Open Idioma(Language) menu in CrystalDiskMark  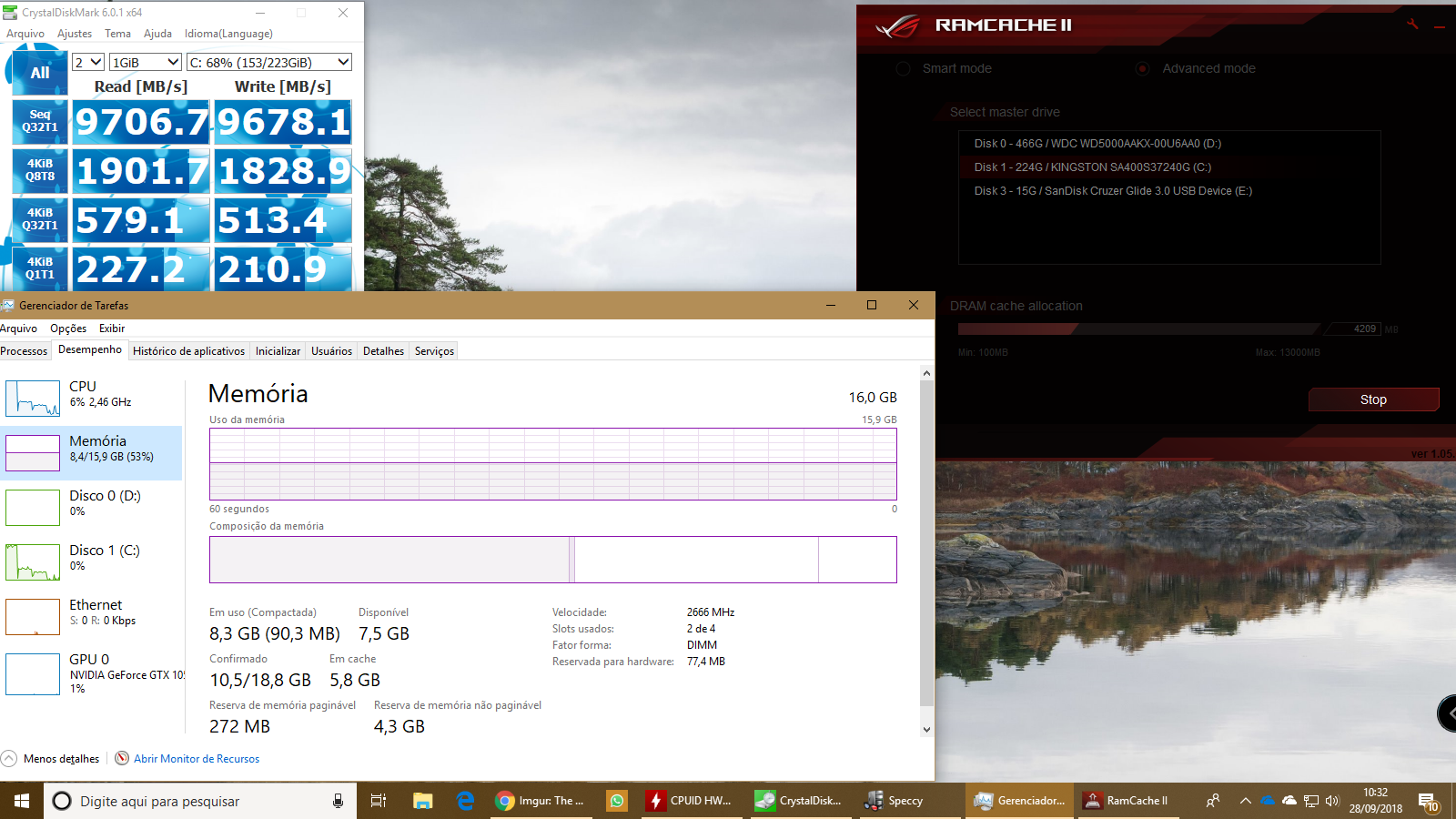[x=228, y=34]
